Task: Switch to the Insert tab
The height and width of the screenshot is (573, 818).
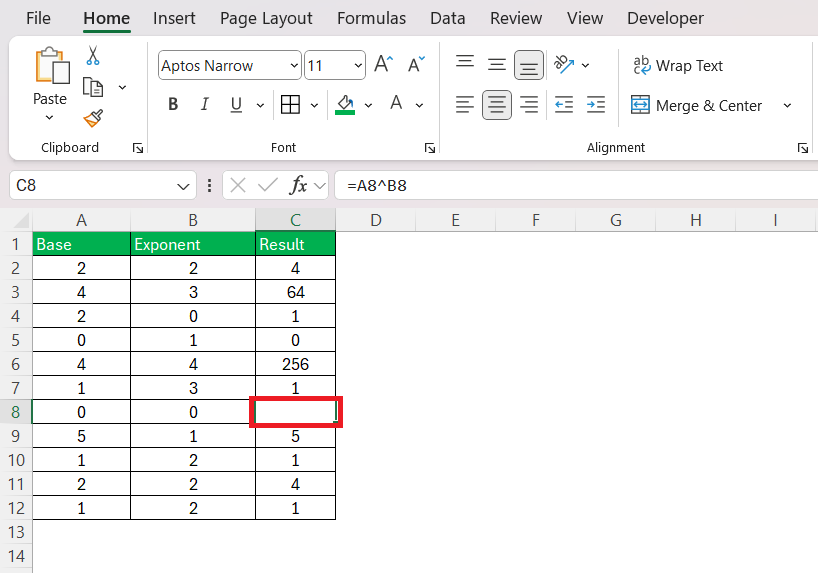Action: pos(174,18)
